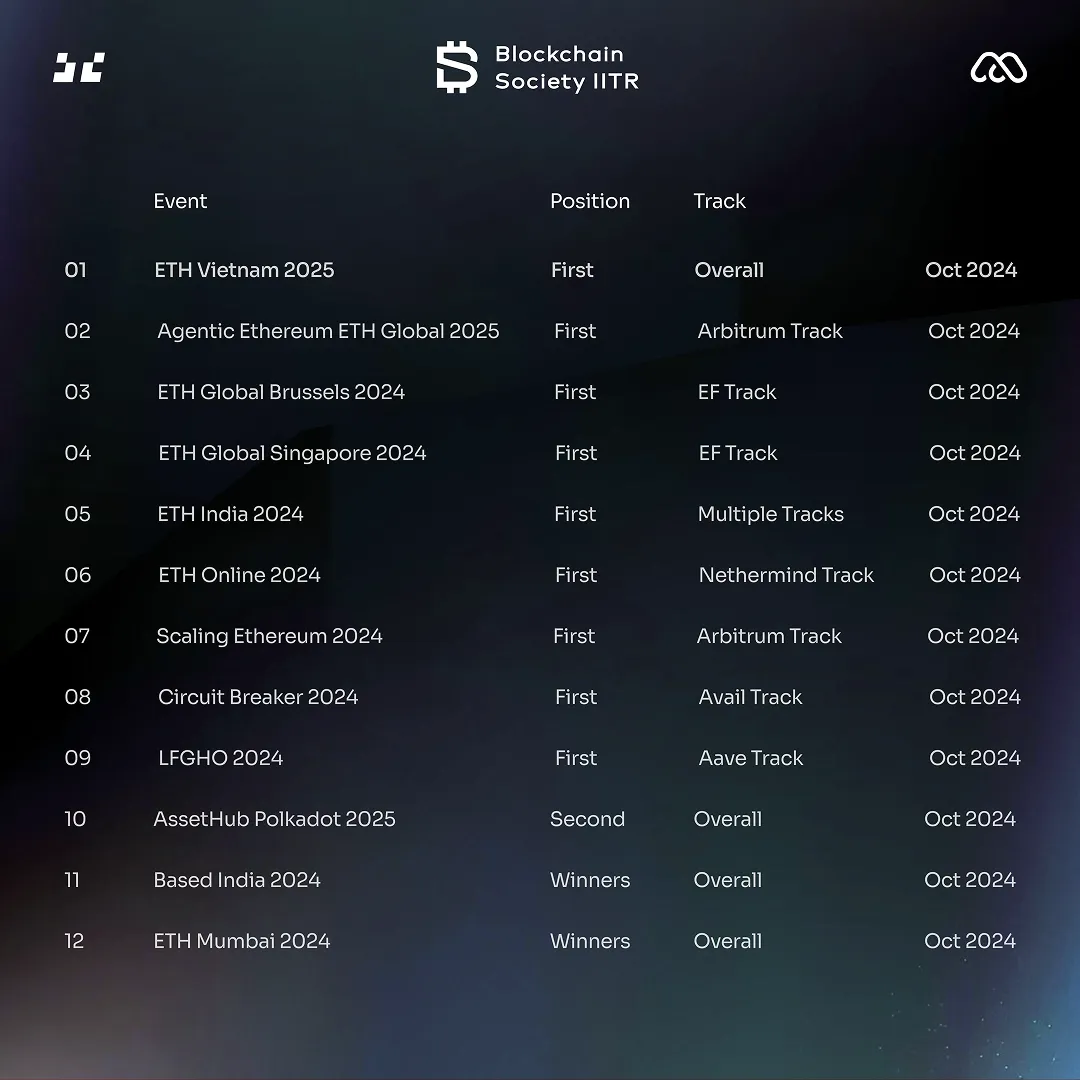Click the Track column header
The height and width of the screenshot is (1080, 1080).
click(x=719, y=201)
